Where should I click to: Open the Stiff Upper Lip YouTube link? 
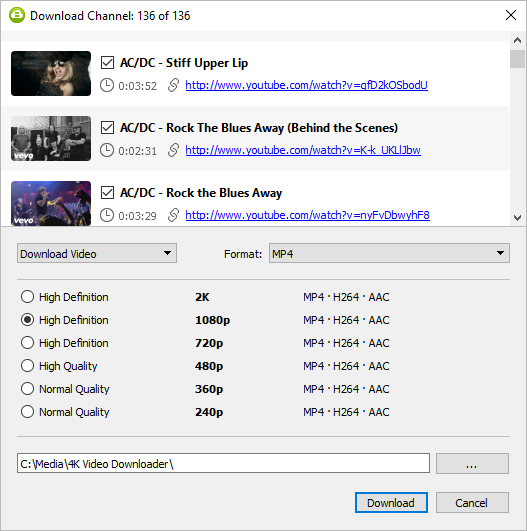coord(306,85)
